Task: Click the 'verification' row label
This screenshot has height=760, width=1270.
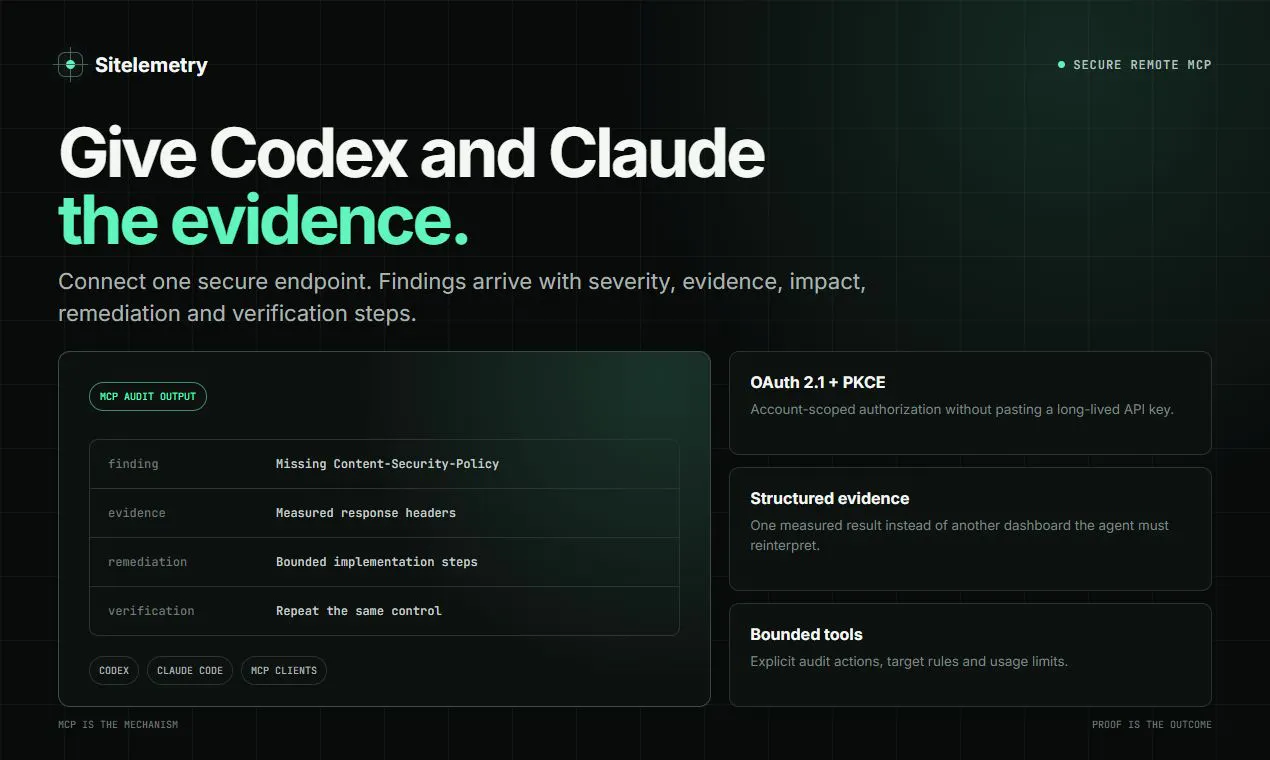Action: click(151, 611)
